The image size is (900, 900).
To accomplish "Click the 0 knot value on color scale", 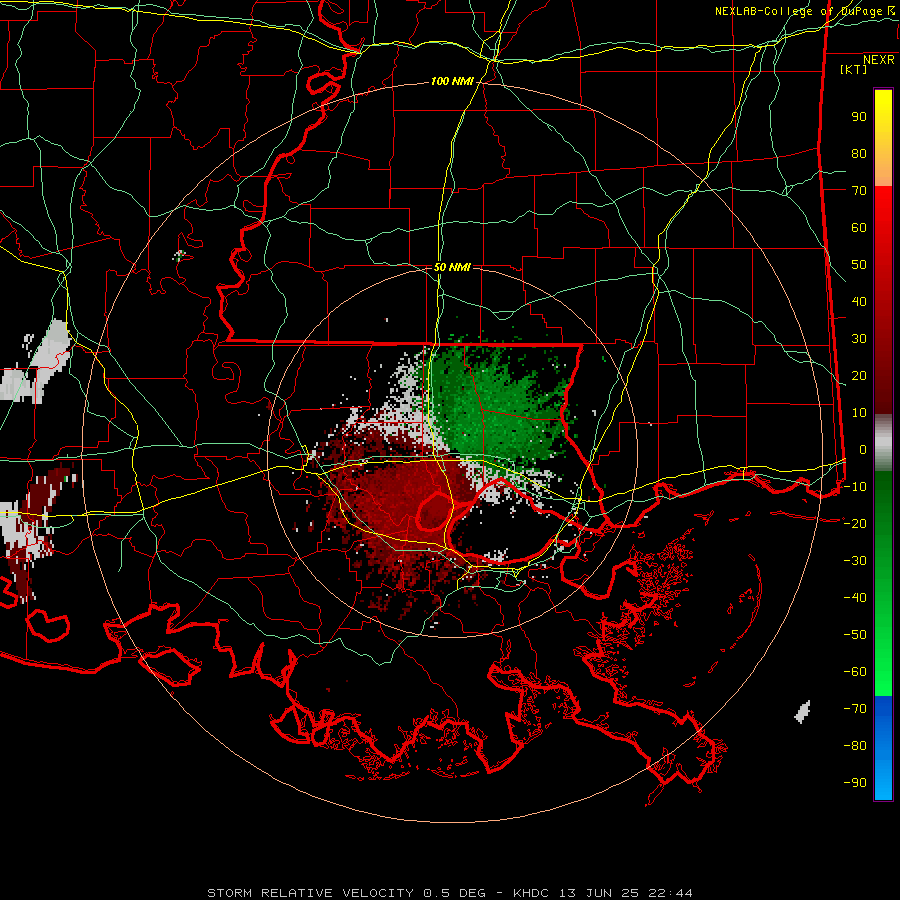I will [863, 450].
